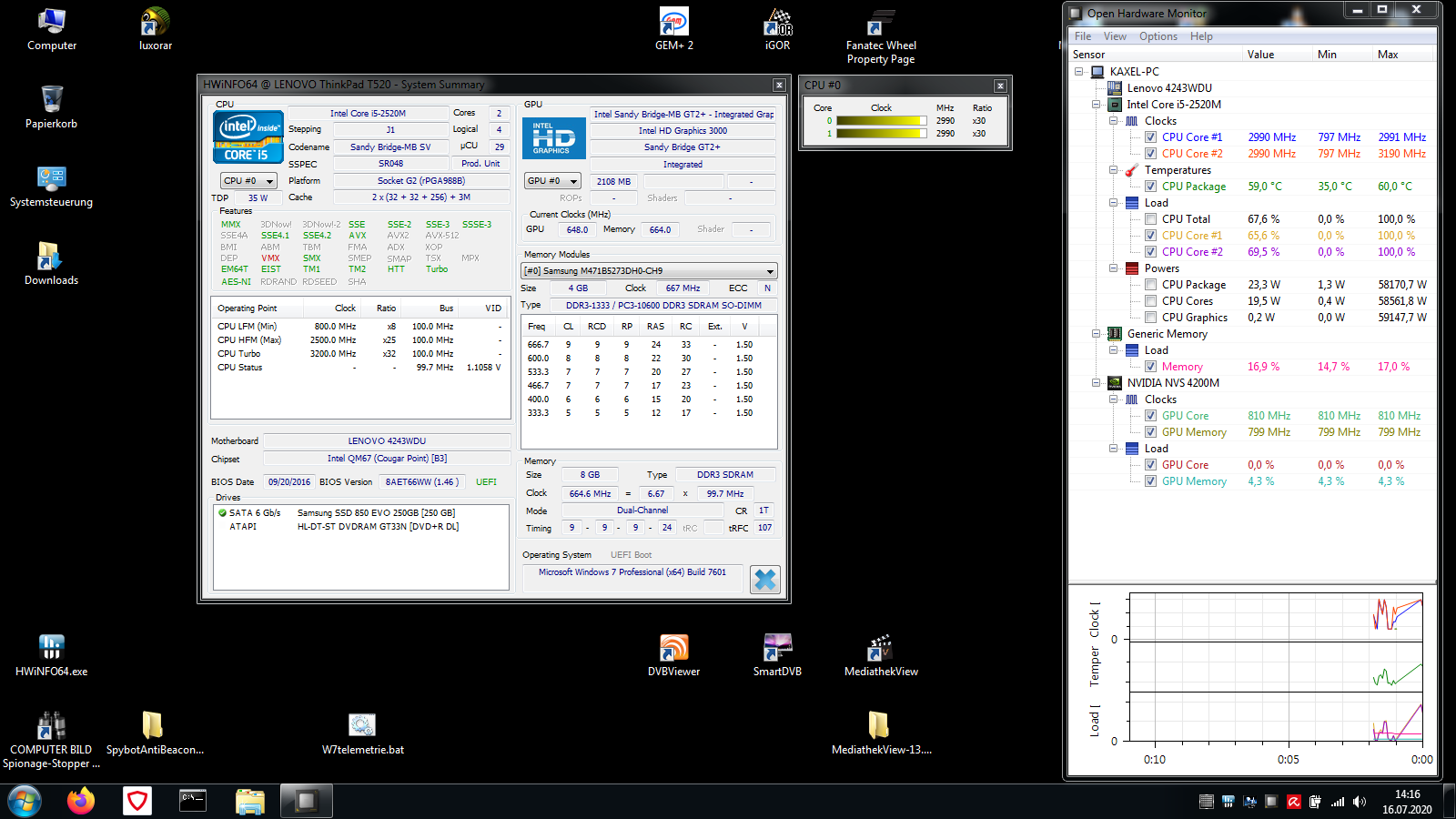Uncheck GPU Core clock checkbox
Screen dimensions: 1456x819
[x=1150, y=416]
